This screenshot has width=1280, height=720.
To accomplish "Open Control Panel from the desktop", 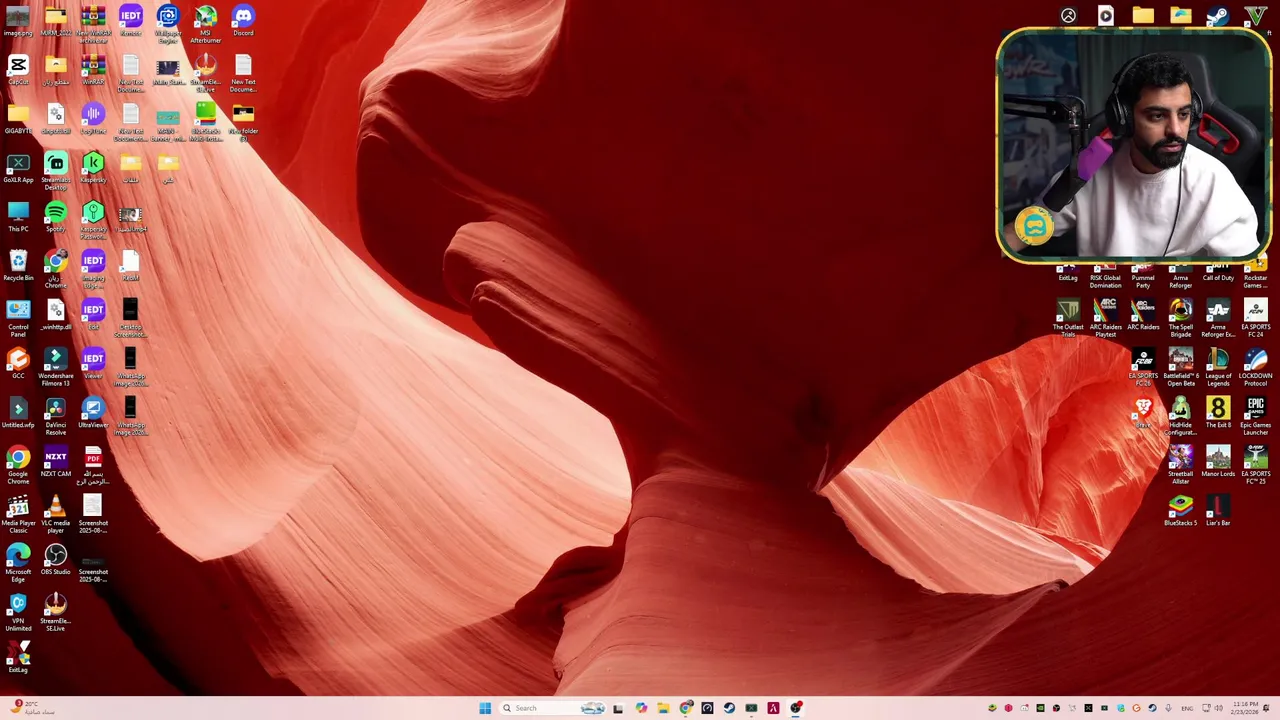I will coord(18,318).
